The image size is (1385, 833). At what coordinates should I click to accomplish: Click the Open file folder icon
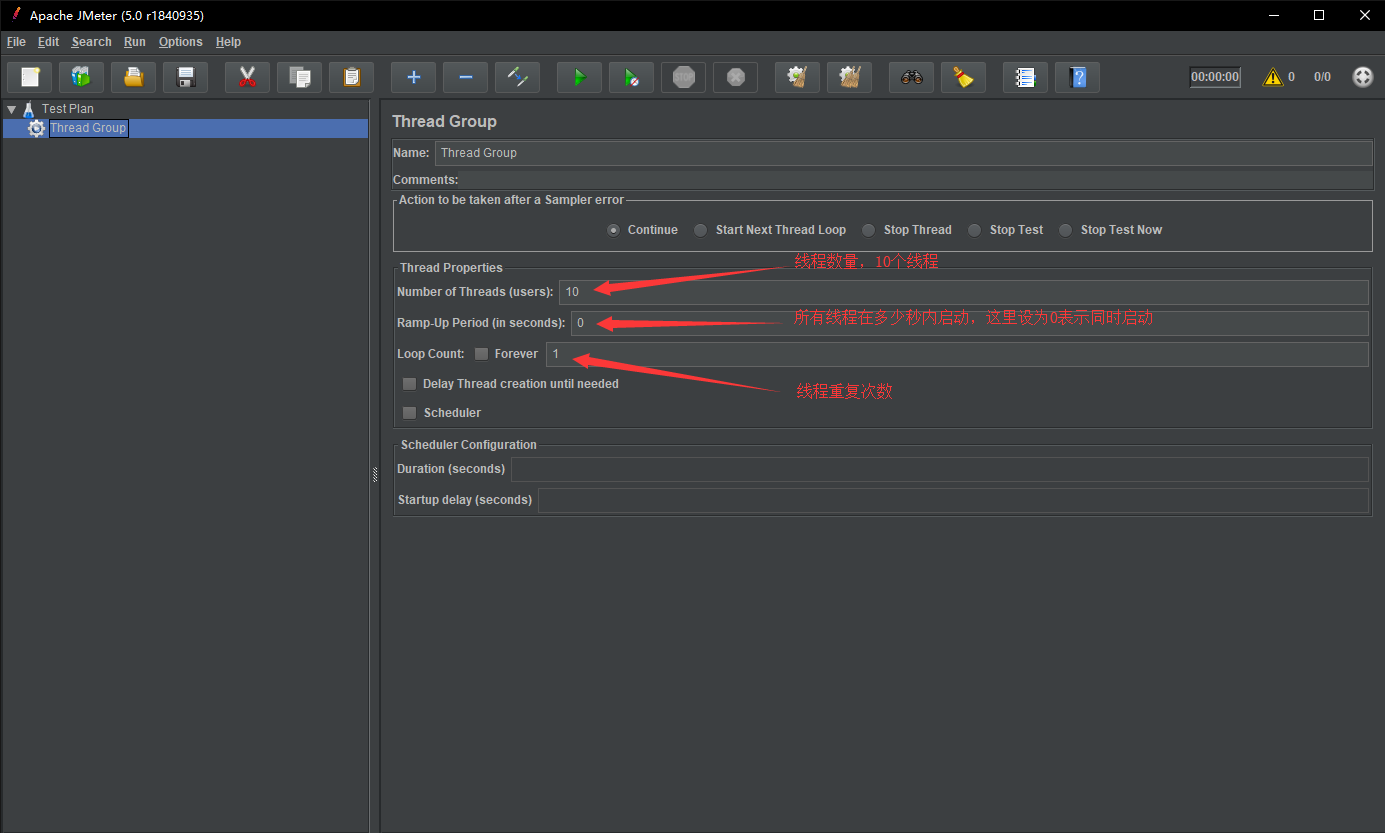pyautogui.click(x=134, y=77)
